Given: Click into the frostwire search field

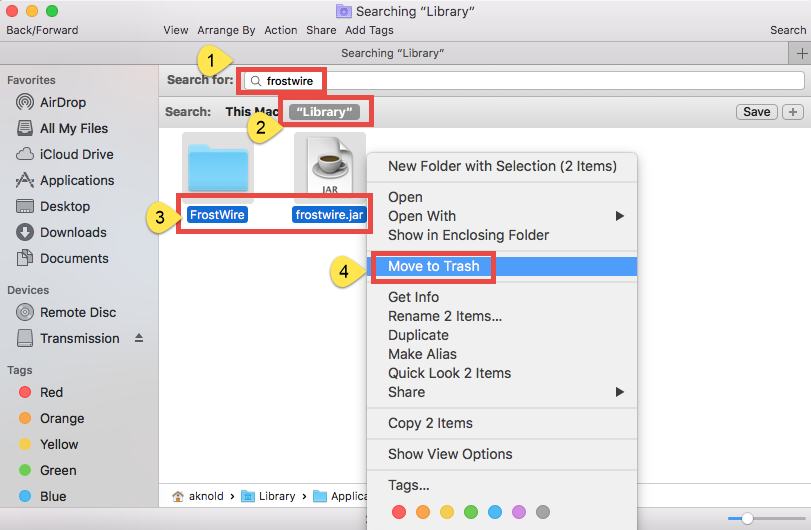Looking at the screenshot, I should click(x=524, y=81).
